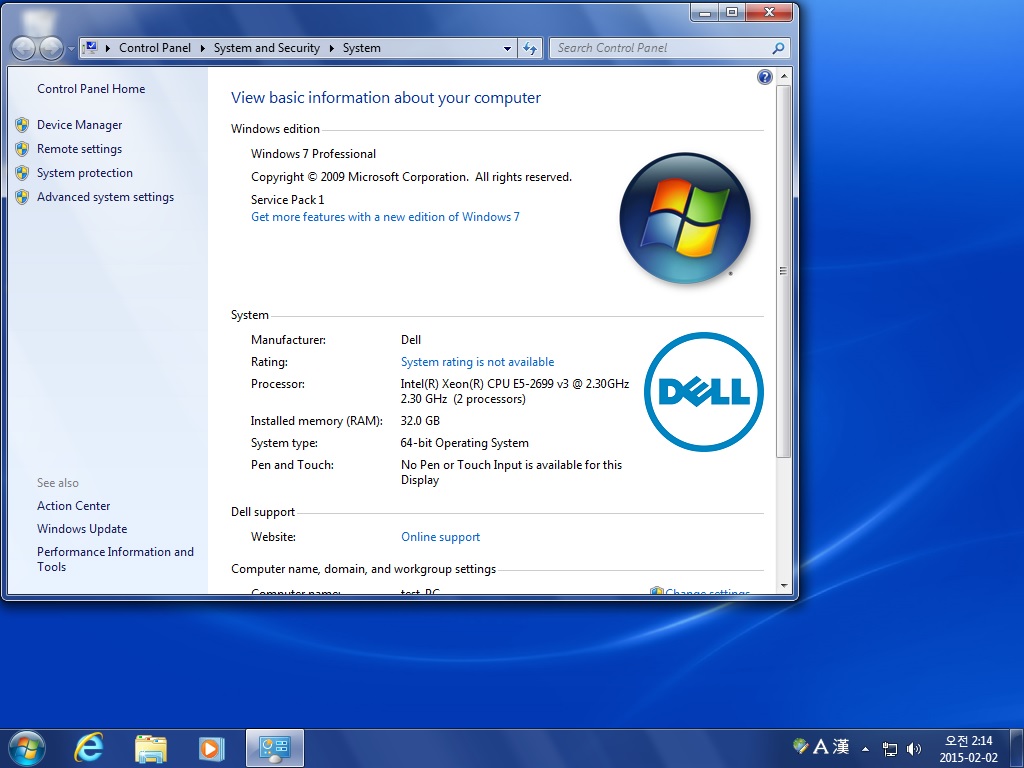Click the Help question mark icon
The image size is (1024, 768).
coord(764,77)
